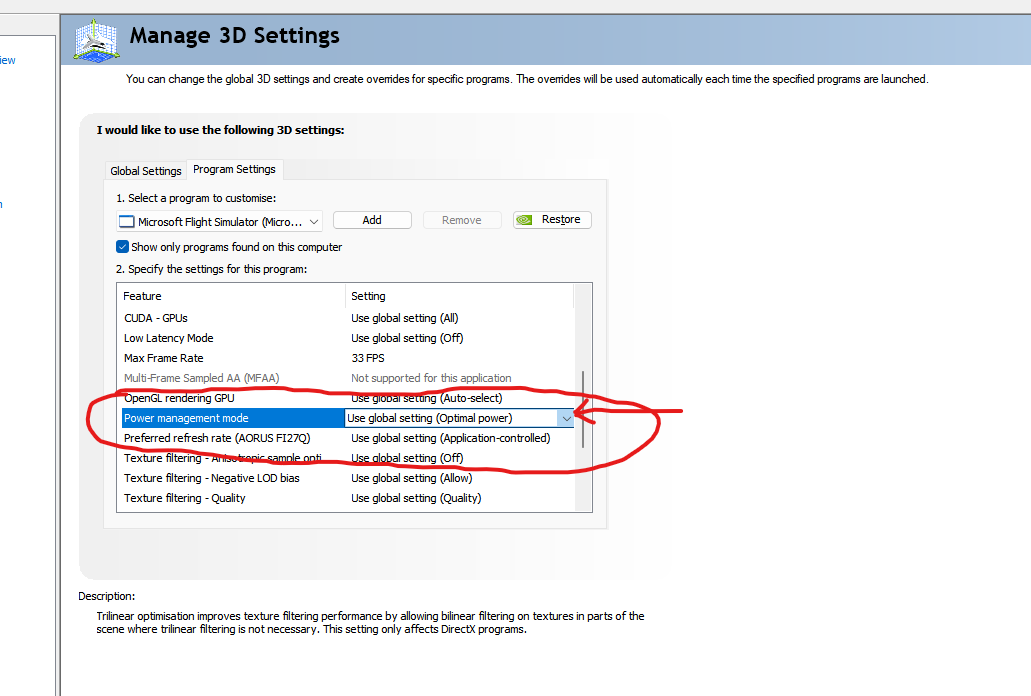Select the CUDA - GPUs feature row
This screenshot has height=696, width=1031.
pos(156,318)
